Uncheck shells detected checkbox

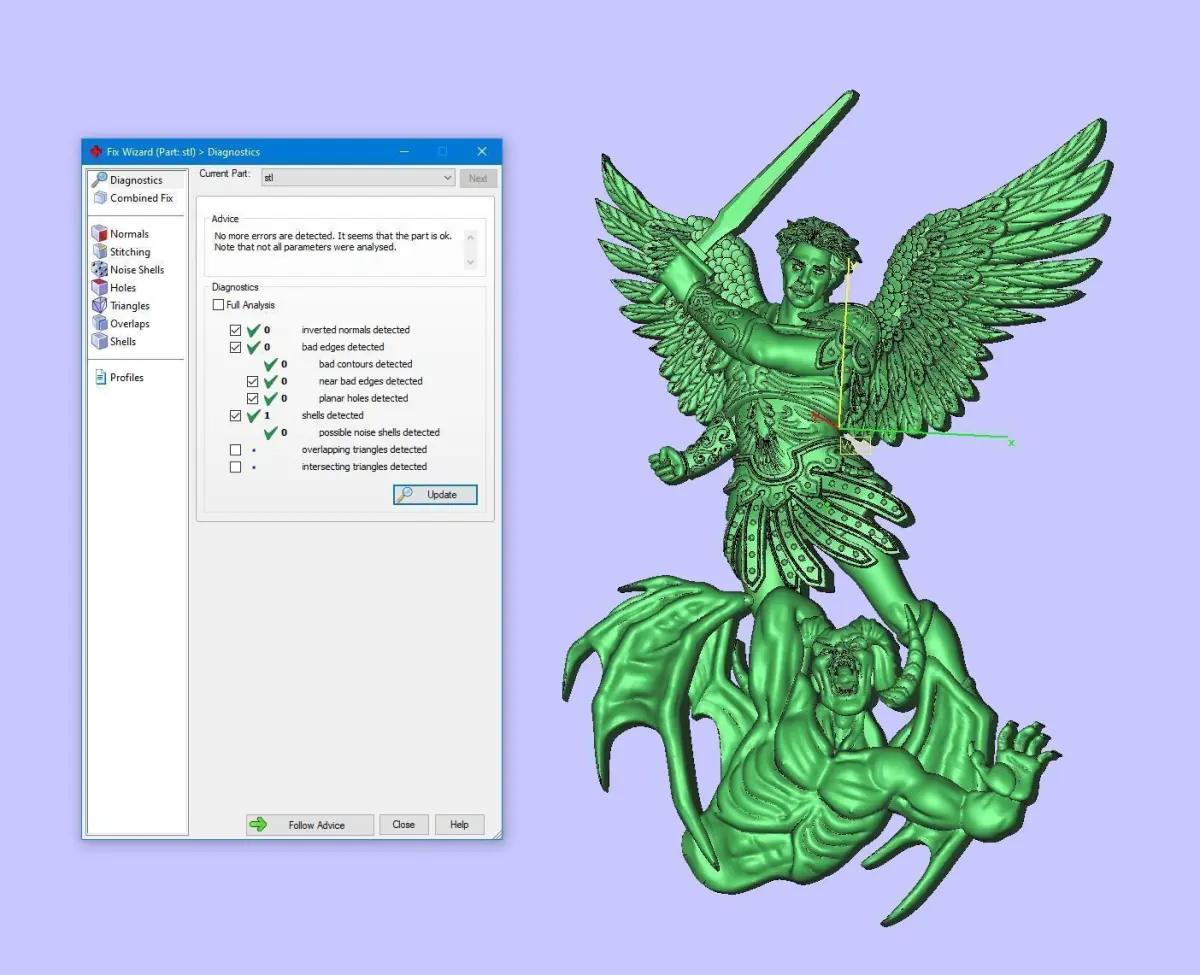tap(235, 415)
